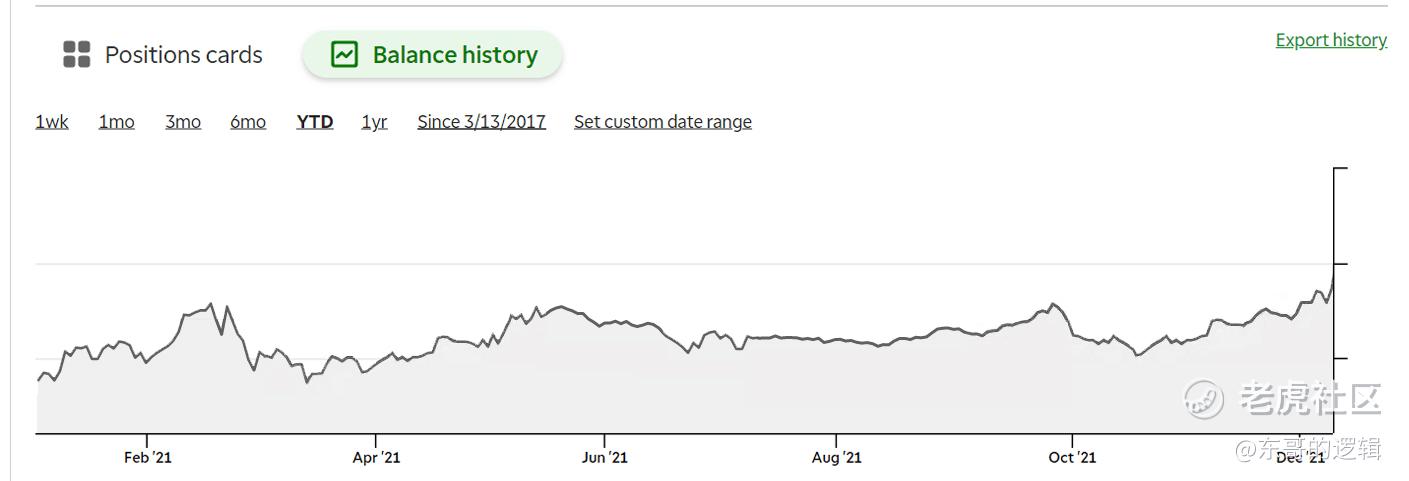Switch to the 1yr range
Screen dimensions: 1409x481
(374, 122)
